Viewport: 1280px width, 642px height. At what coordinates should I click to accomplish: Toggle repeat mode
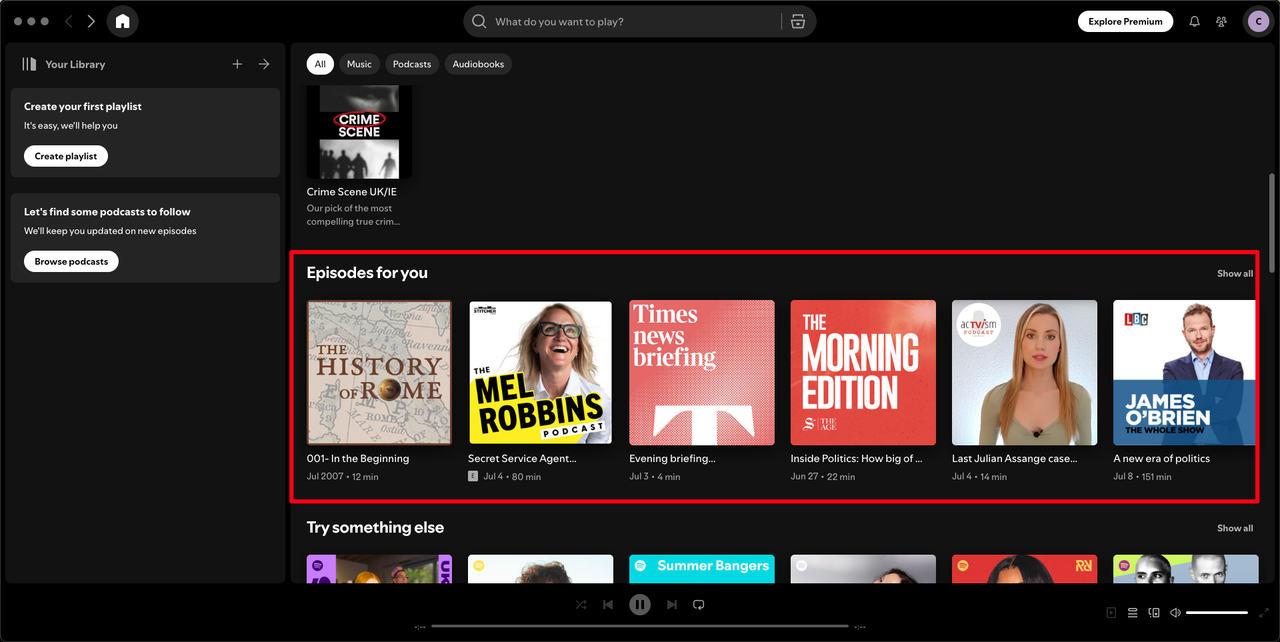[699, 604]
